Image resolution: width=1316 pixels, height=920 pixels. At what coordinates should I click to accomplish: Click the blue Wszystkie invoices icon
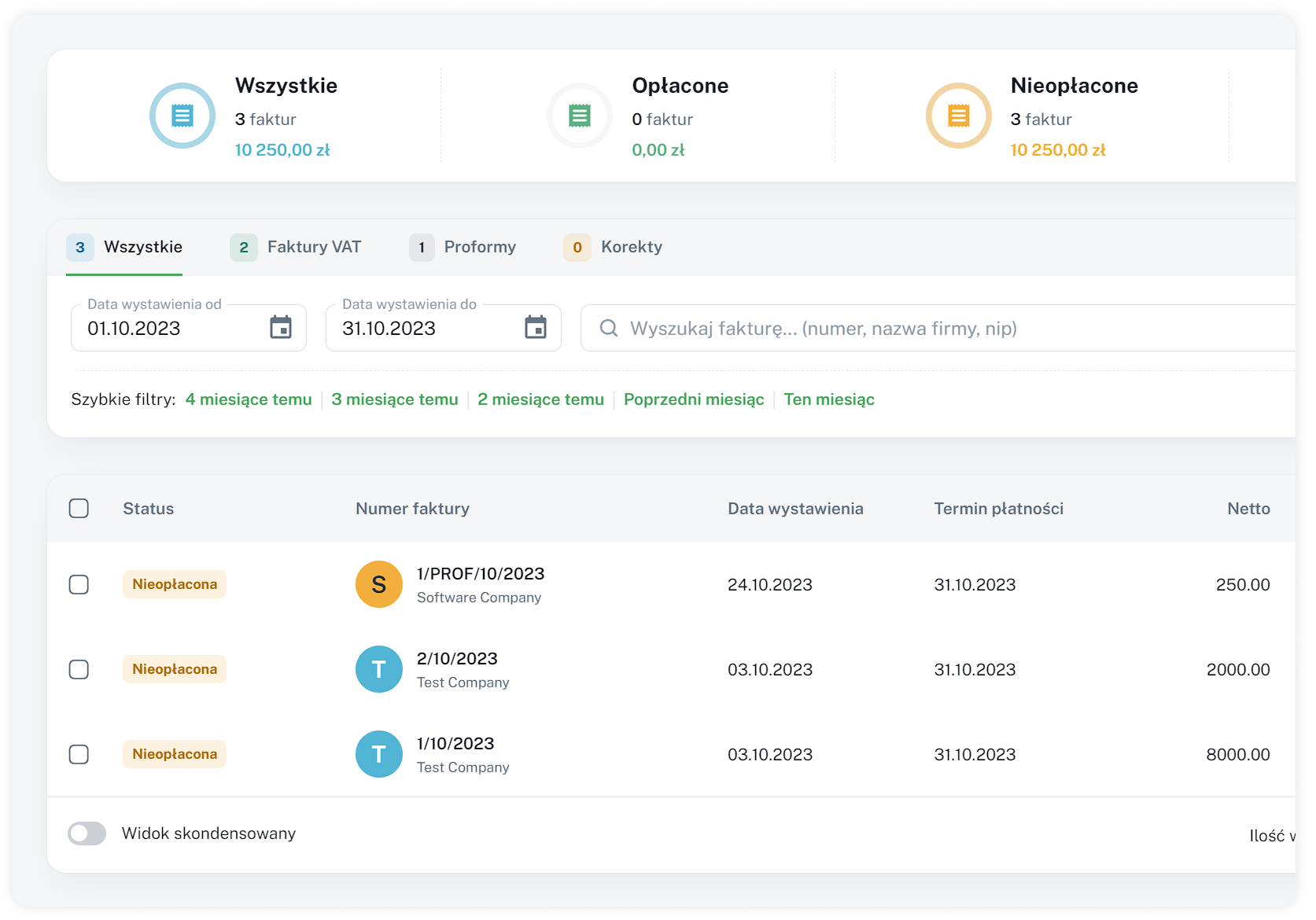(182, 116)
